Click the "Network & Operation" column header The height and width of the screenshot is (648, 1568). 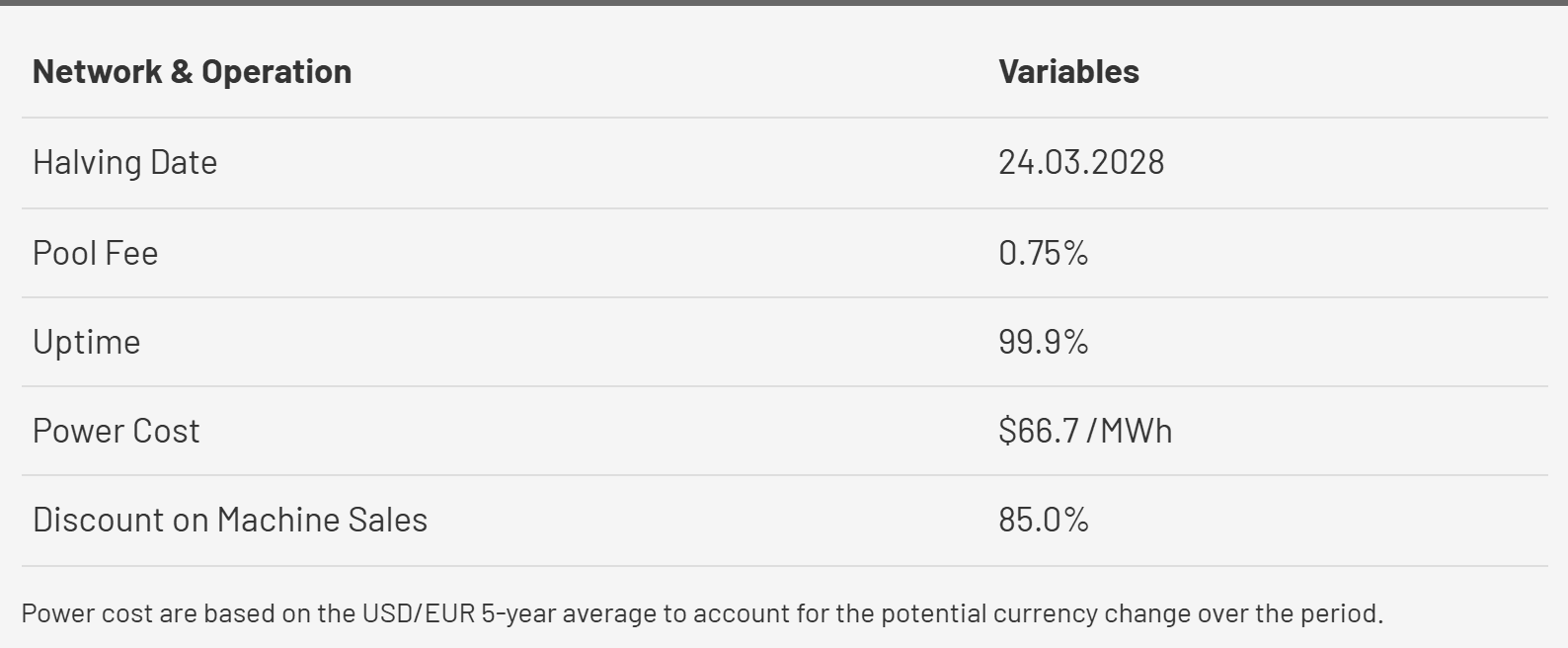pos(192,72)
